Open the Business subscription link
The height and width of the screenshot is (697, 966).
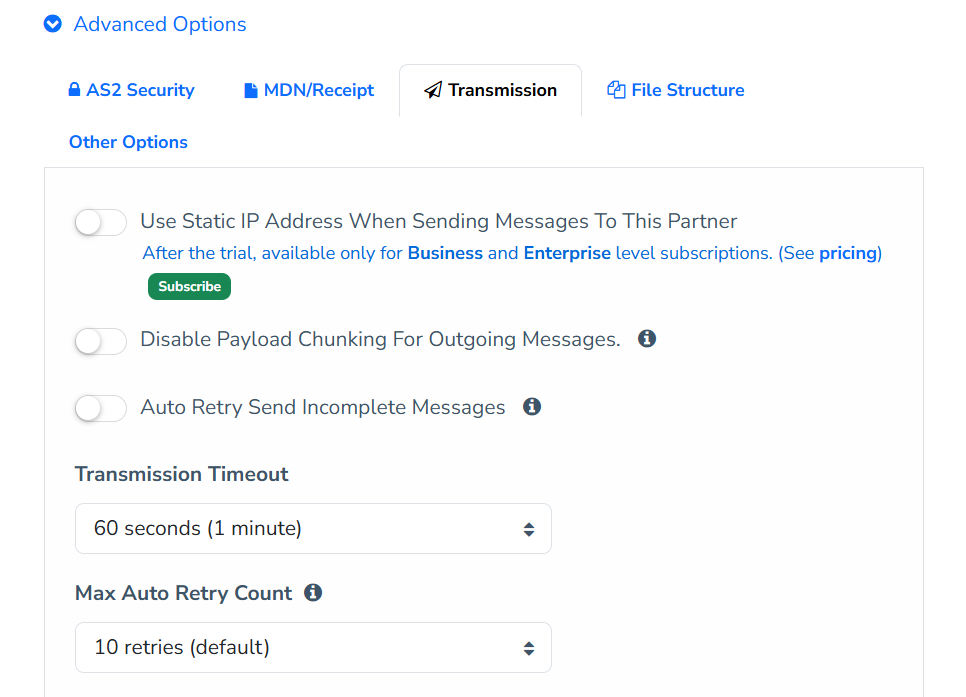coord(445,253)
